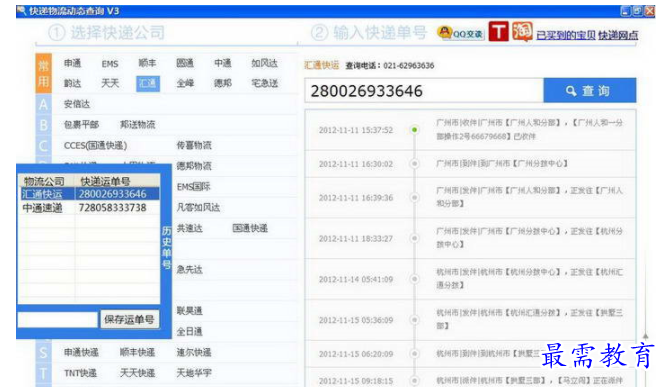Select 德邦物流 courier

[x=194, y=166]
